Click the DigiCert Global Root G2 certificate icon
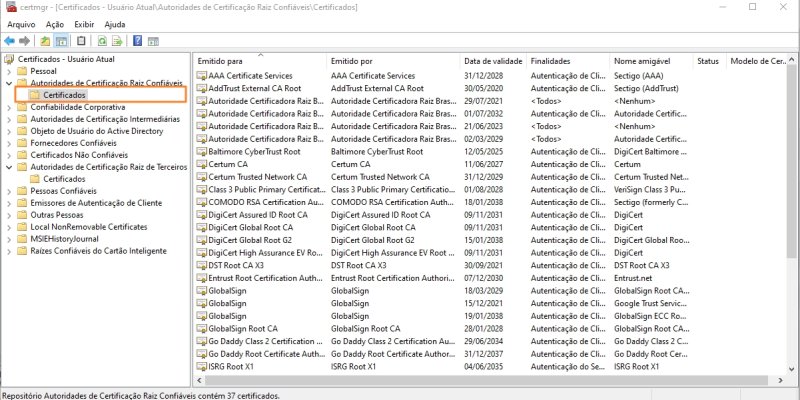Viewport: 800px width, 400px height. pyautogui.click(x=202, y=240)
